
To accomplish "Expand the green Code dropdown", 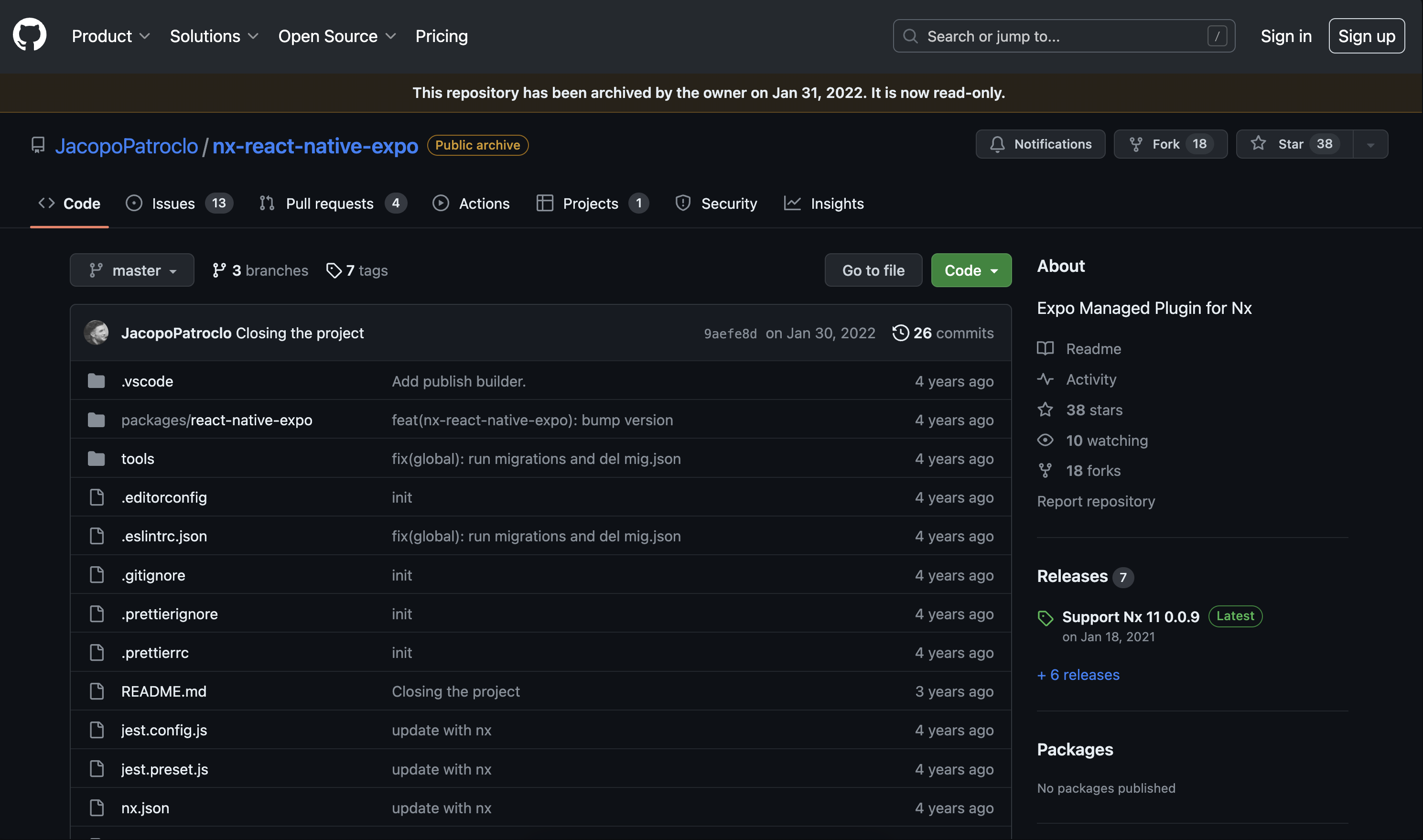I will click(x=971, y=270).
